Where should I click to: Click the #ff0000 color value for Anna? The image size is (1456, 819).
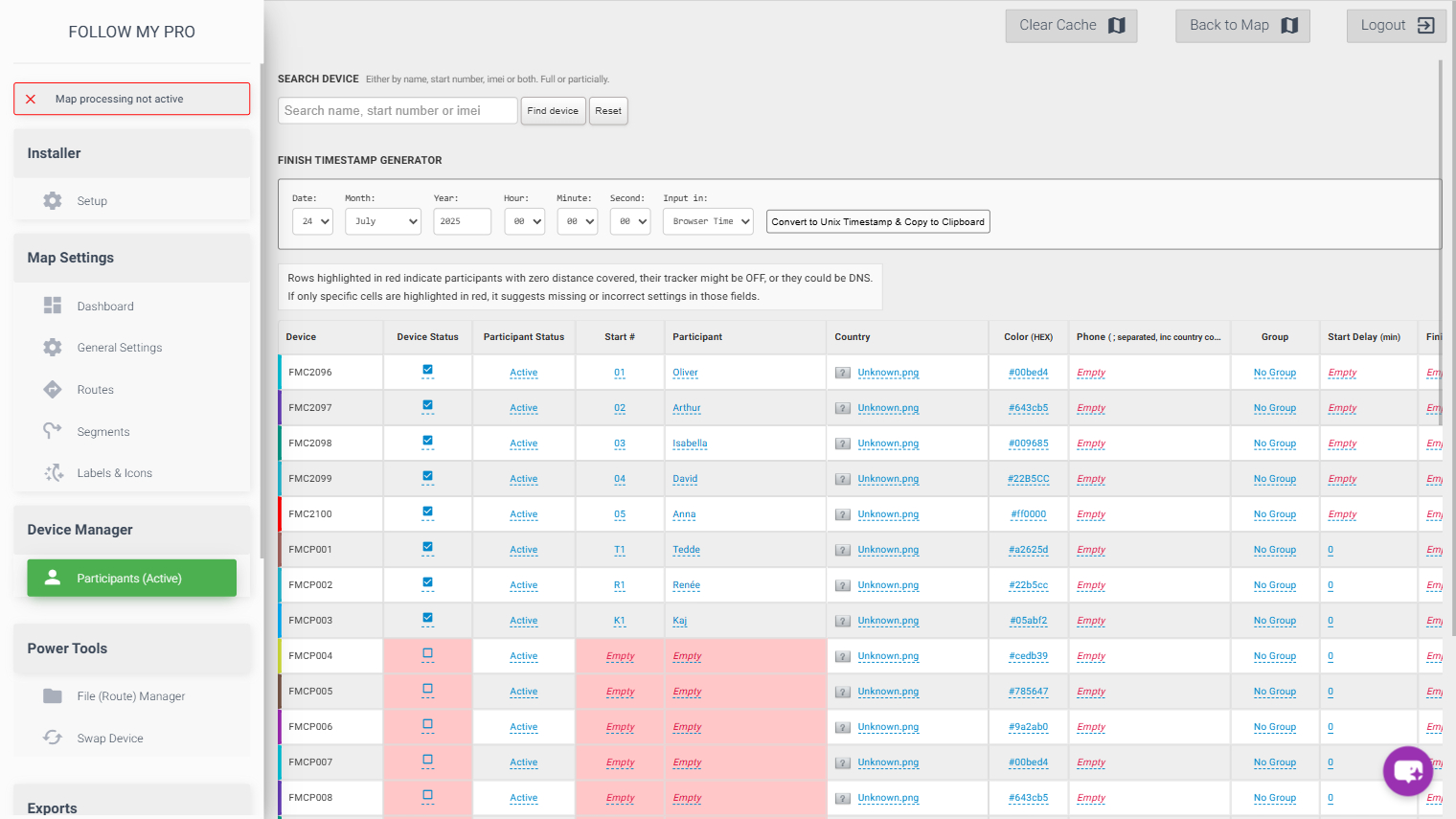pyautogui.click(x=1028, y=514)
